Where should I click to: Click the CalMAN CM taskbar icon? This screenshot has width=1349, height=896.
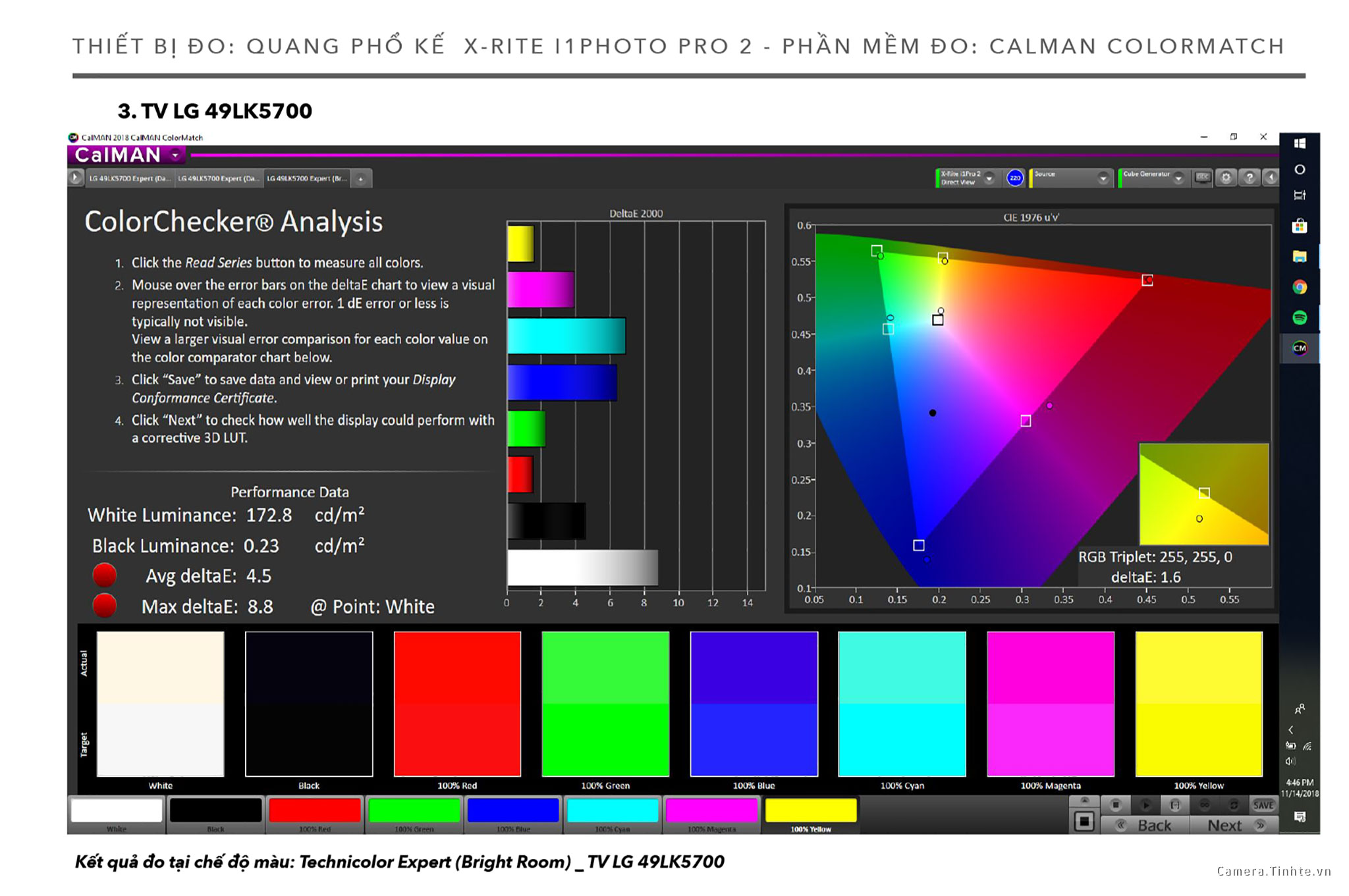point(1300,348)
